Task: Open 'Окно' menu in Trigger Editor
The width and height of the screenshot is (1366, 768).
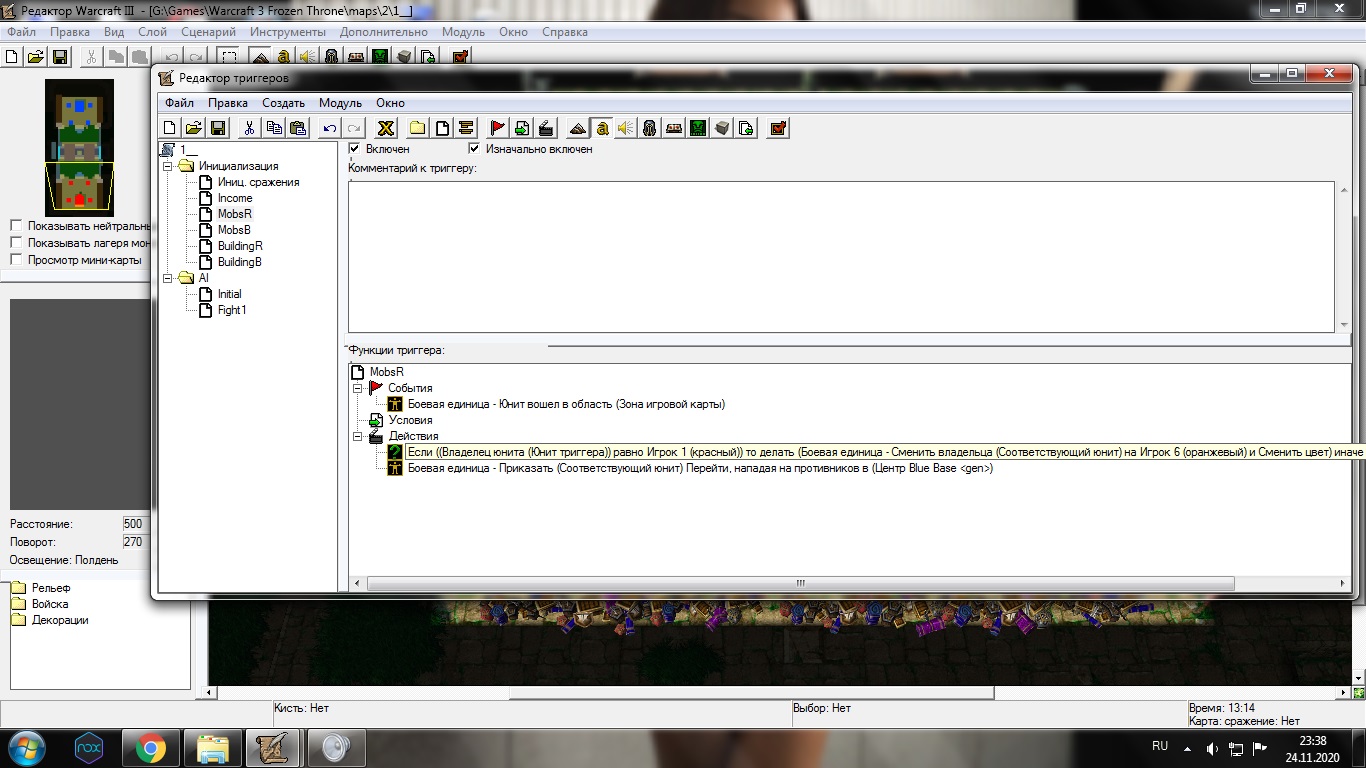Action: click(x=390, y=103)
